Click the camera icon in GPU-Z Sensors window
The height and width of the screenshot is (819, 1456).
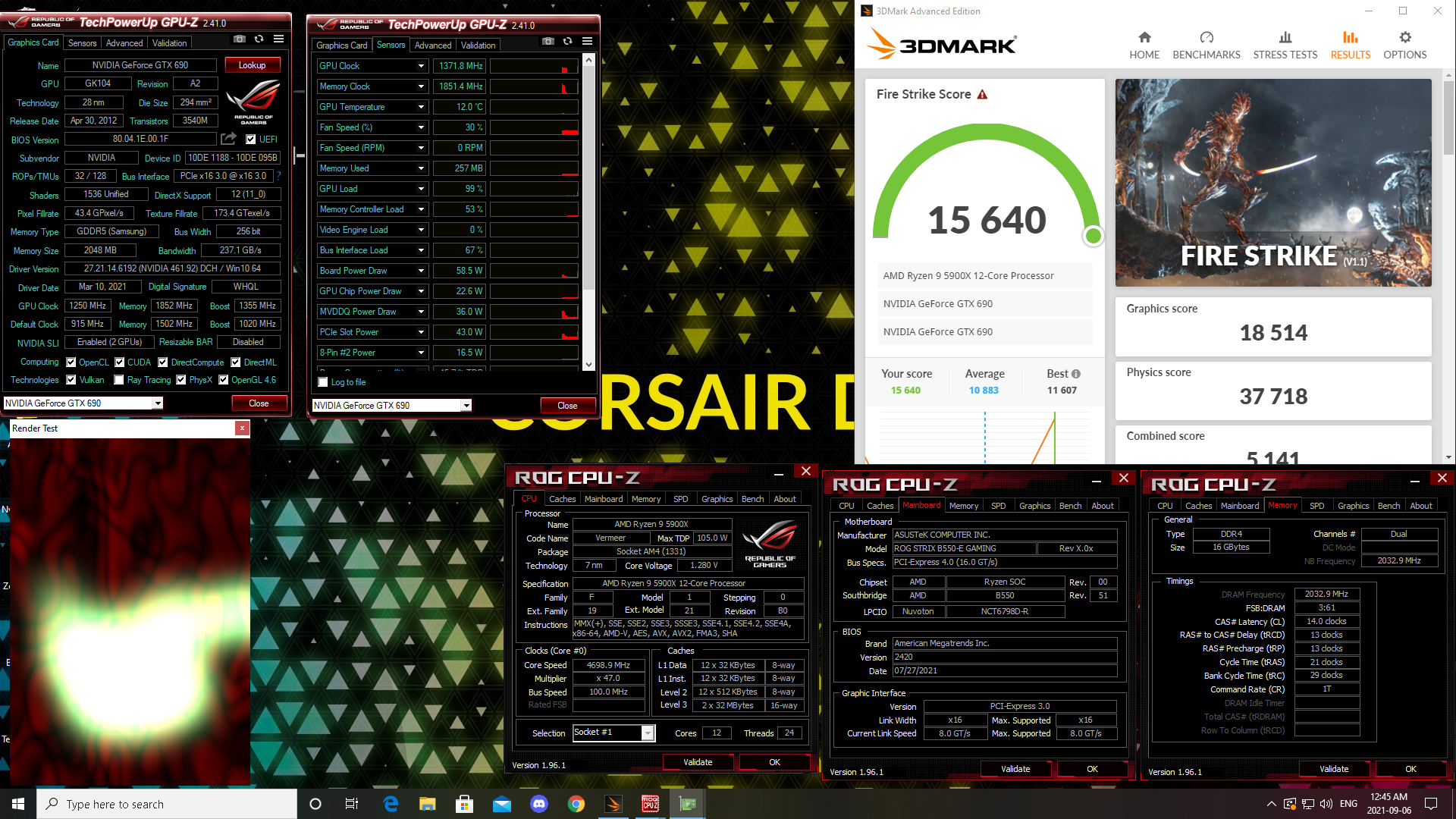click(x=548, y=41)
